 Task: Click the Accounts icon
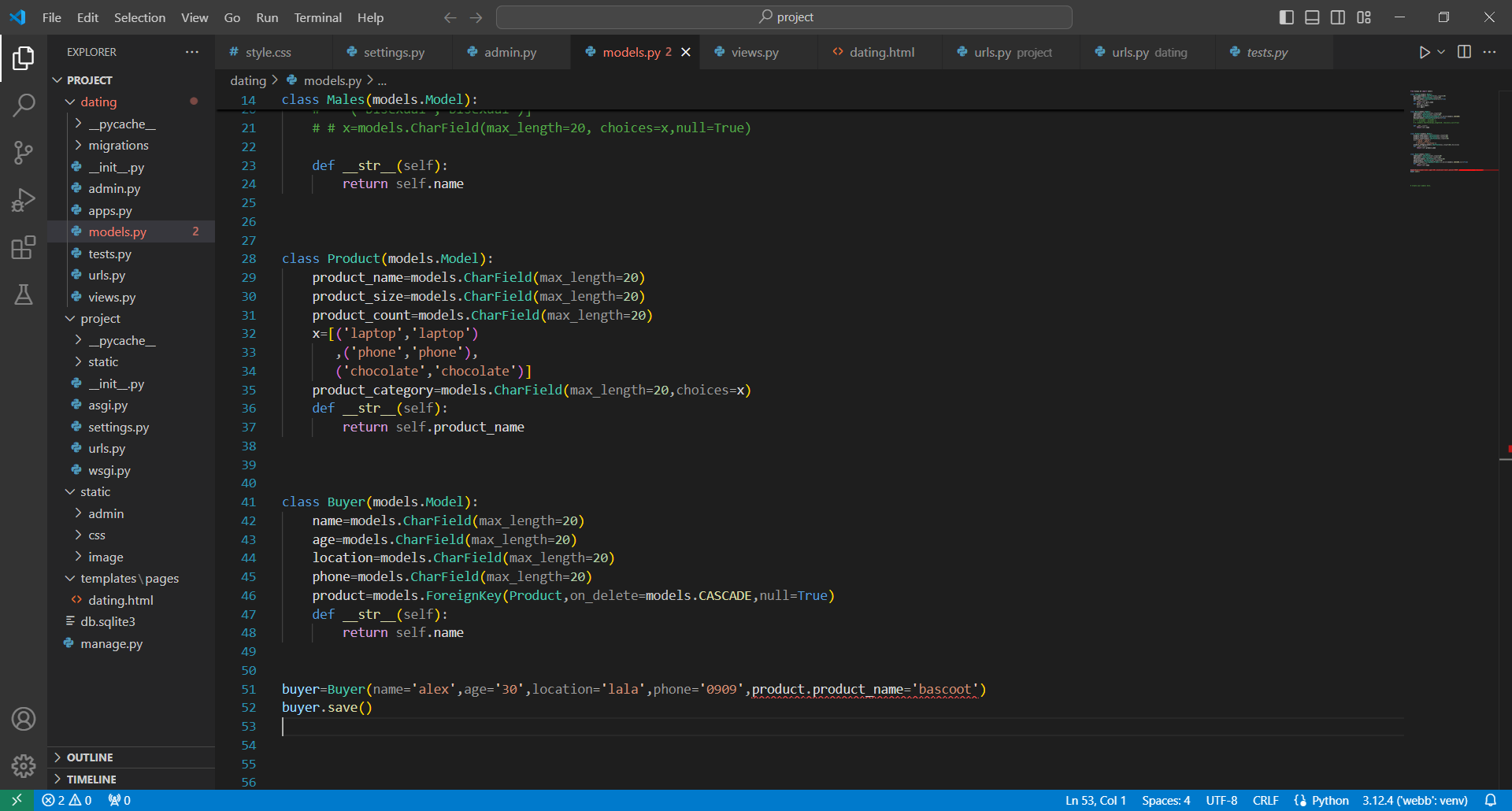(24, 719)
